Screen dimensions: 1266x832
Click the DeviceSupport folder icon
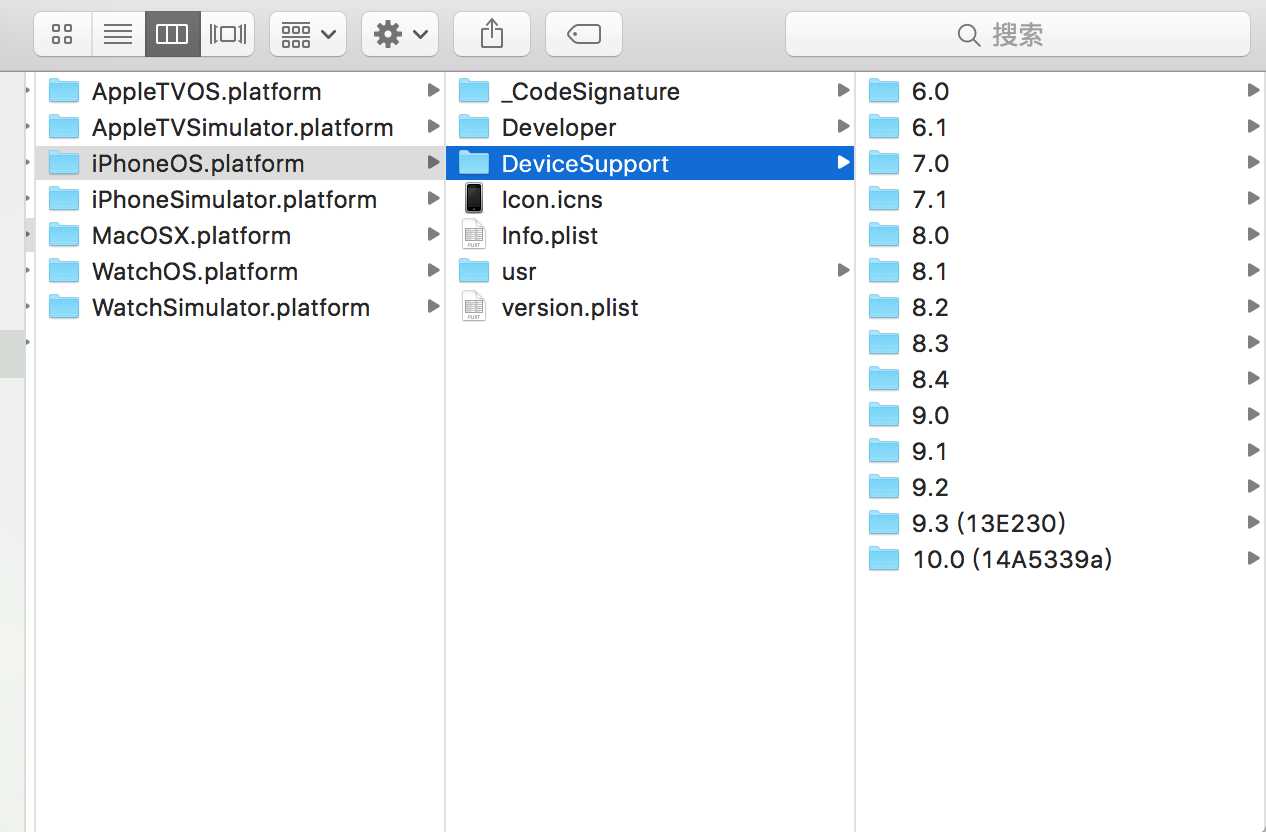coord(474,163)
